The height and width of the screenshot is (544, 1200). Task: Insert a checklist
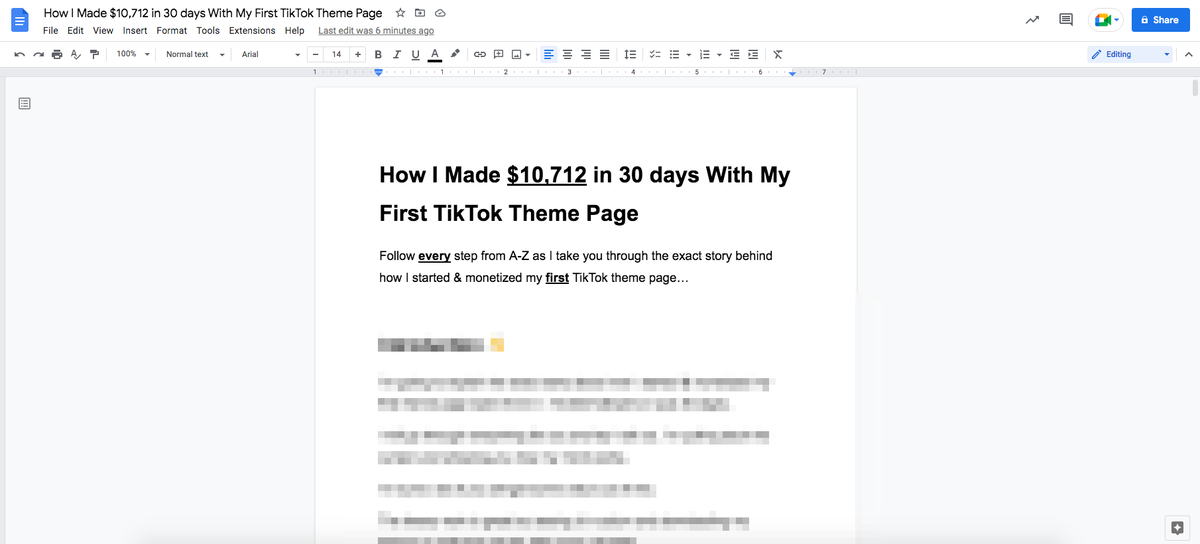656,54
